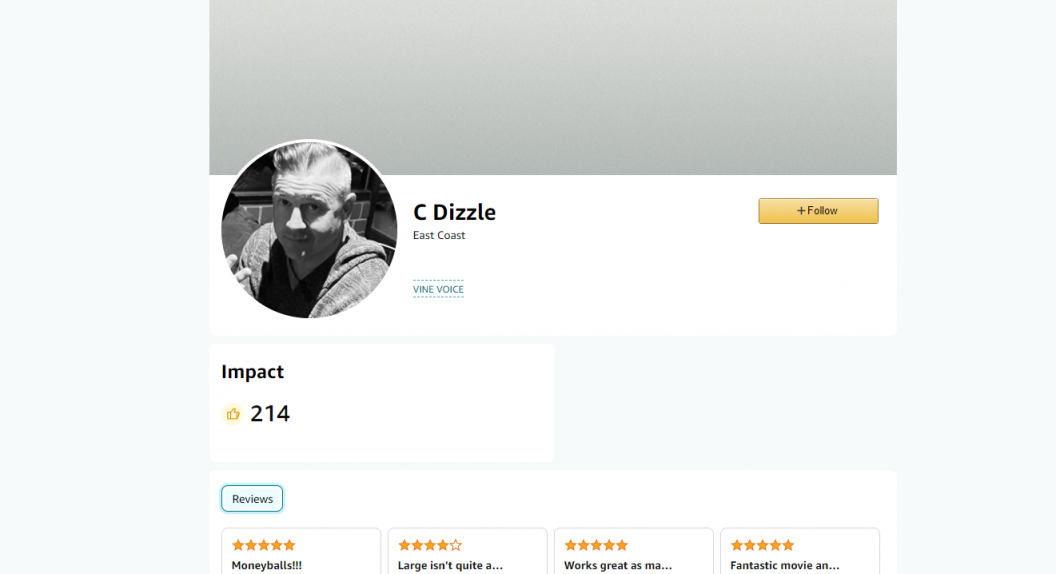The image size is (1056, 574).
Task: Click the Follow button
Action: click(818, 211)
